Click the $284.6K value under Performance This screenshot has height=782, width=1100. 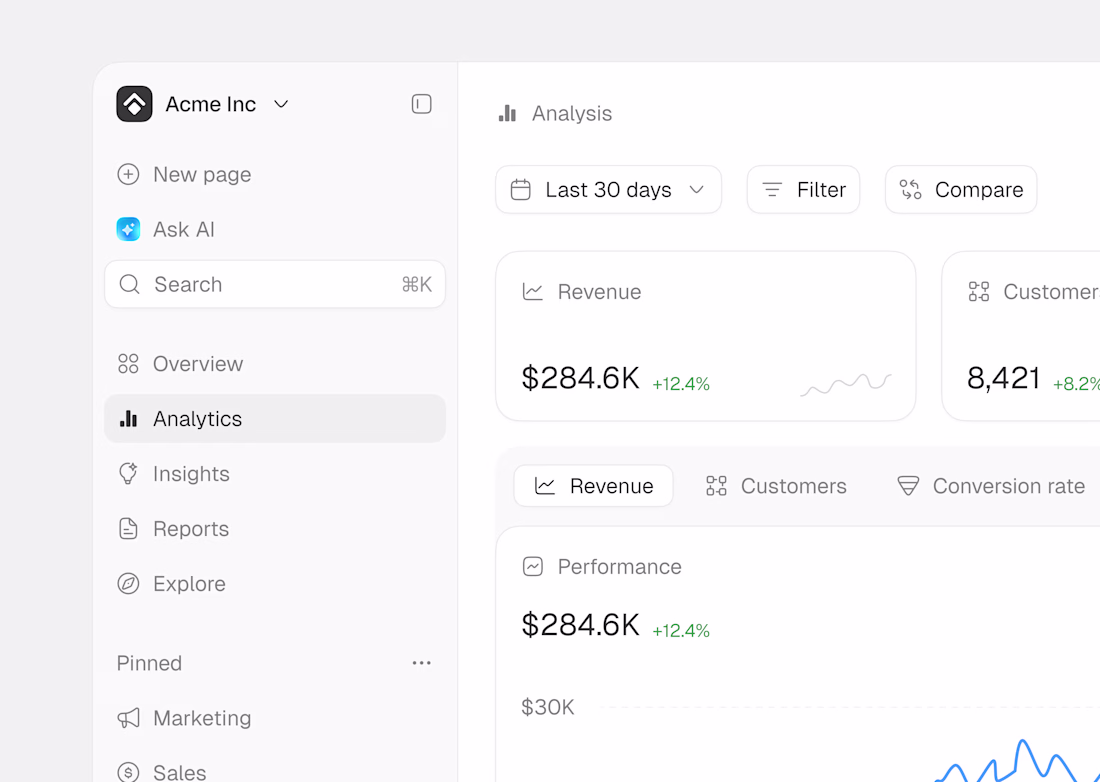coord(580,624)
